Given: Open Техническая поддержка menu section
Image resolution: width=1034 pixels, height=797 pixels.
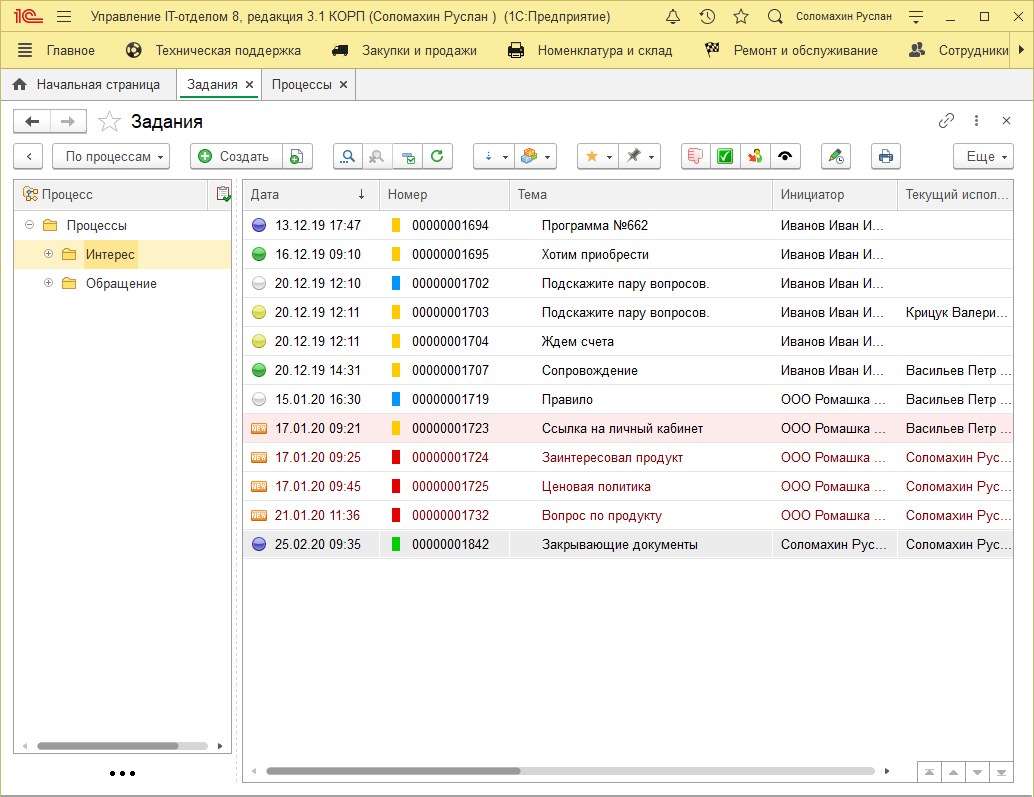Looking at the screenshot, I should 214,50.
